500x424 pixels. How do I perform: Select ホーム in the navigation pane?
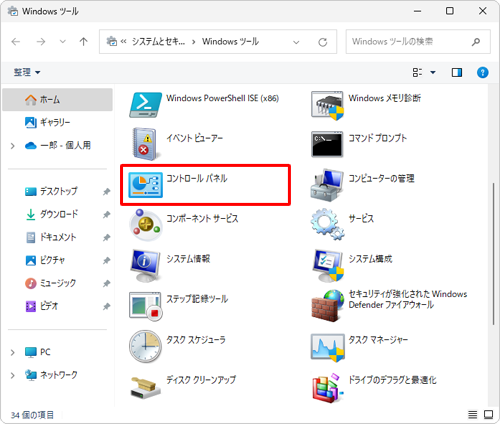[57, 100]
